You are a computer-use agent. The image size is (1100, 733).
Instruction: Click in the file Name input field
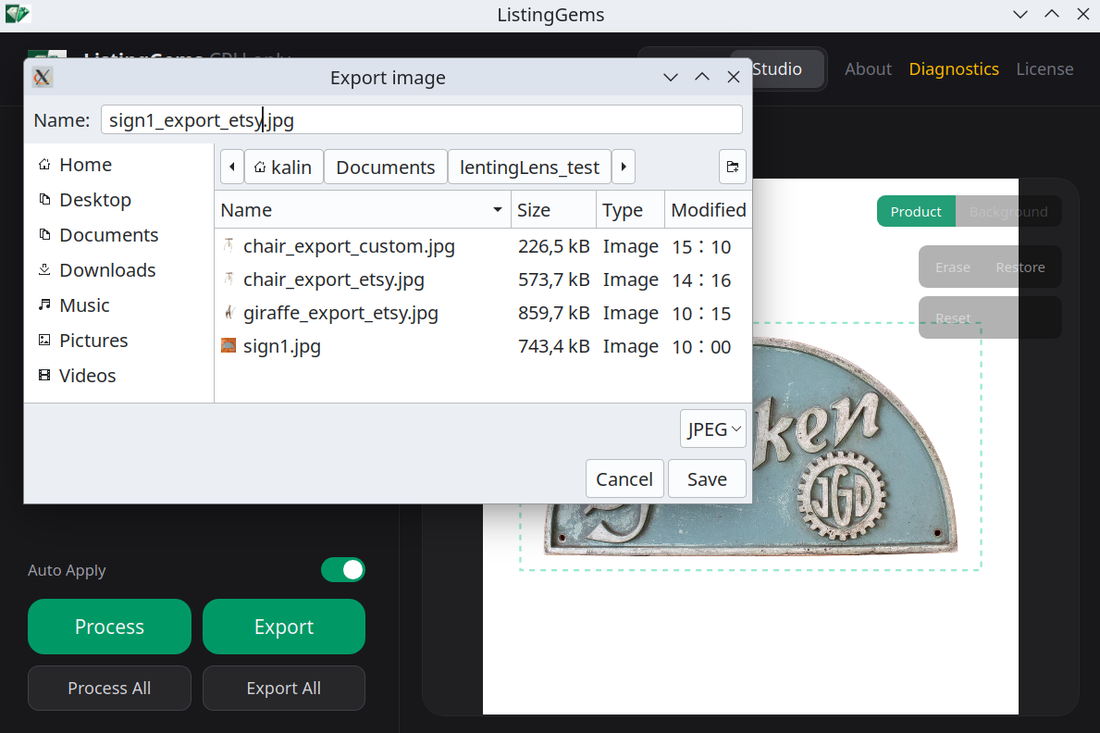421,120
